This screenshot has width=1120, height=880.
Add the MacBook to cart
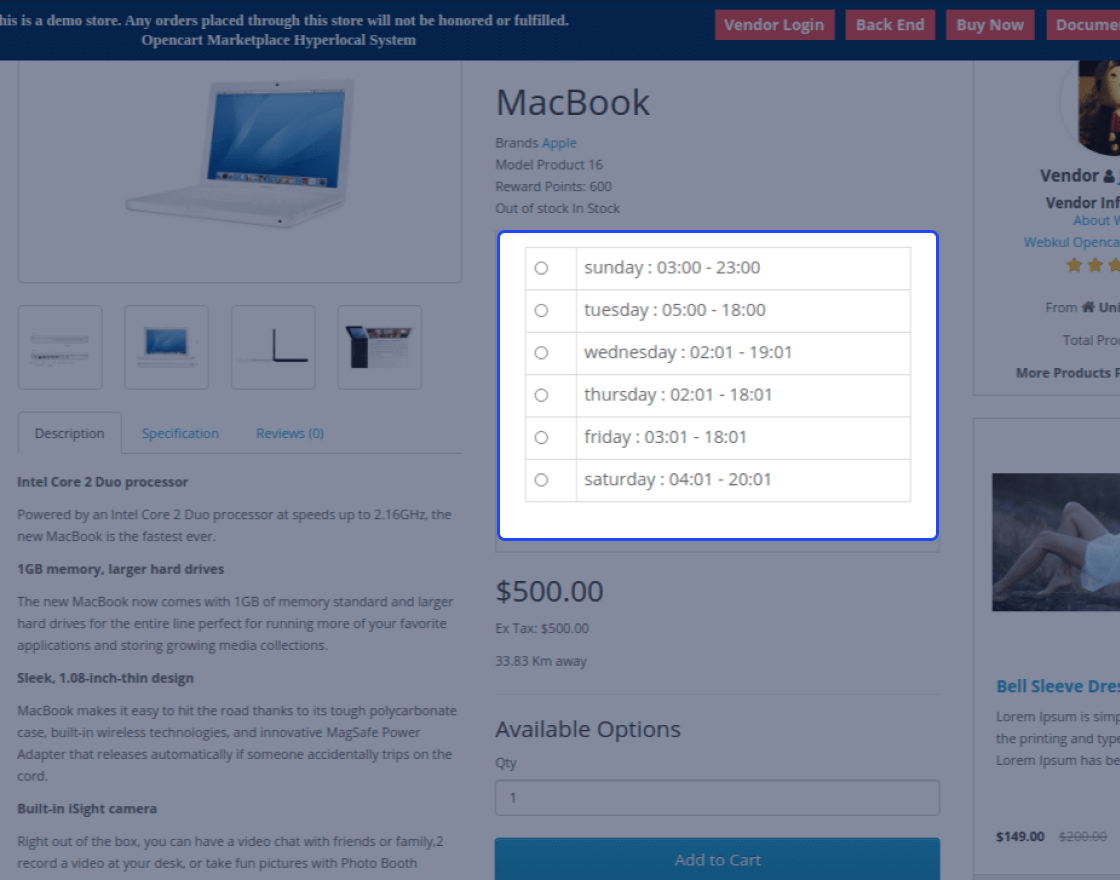pos(717,859)
